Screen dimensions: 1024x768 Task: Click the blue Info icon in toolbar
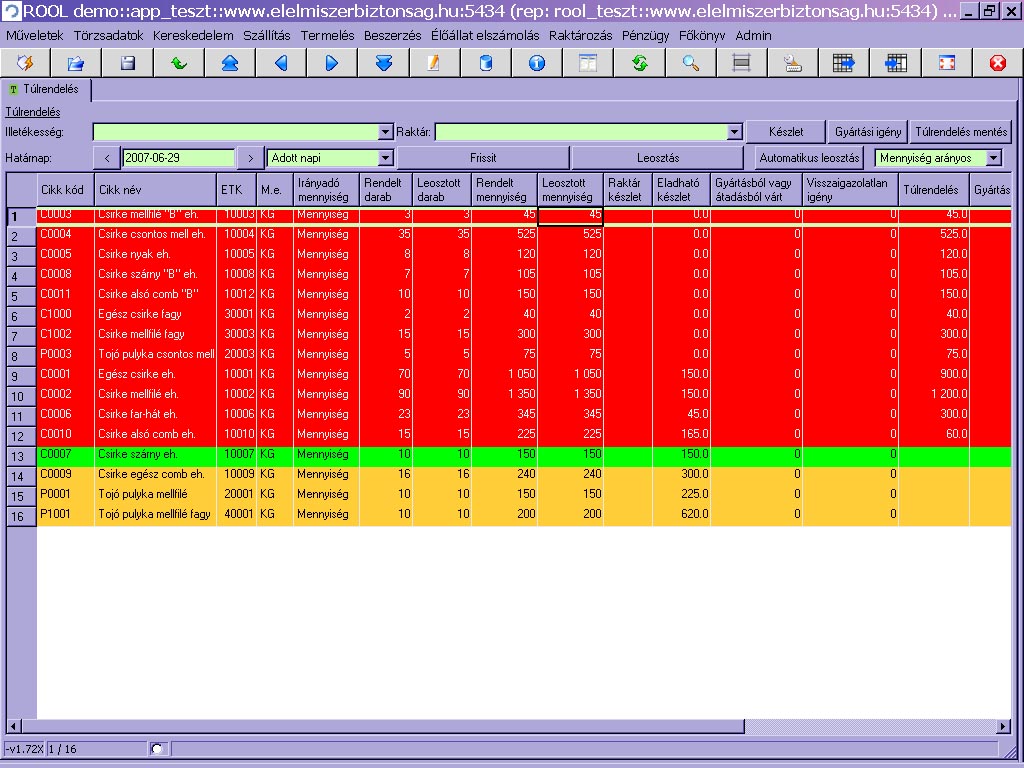(x=537, y=63)
